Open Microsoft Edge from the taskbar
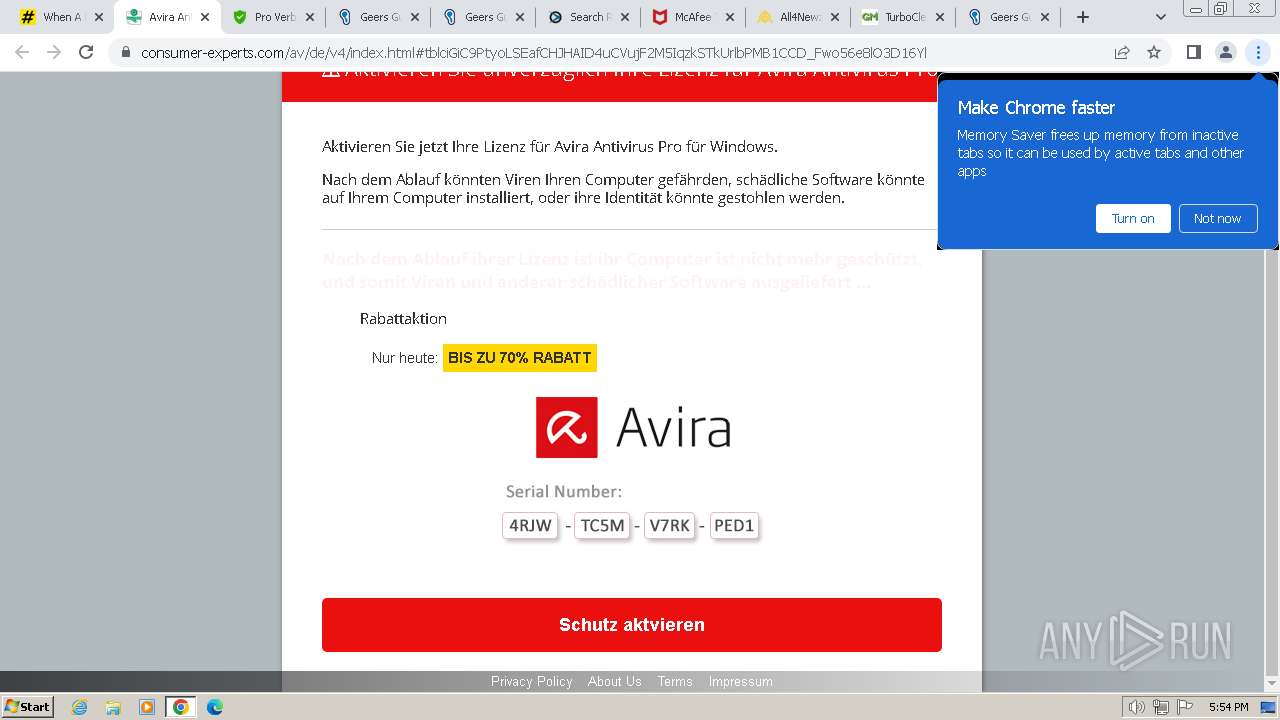This screenshot has height=720, width=1280. click(214, 707)
